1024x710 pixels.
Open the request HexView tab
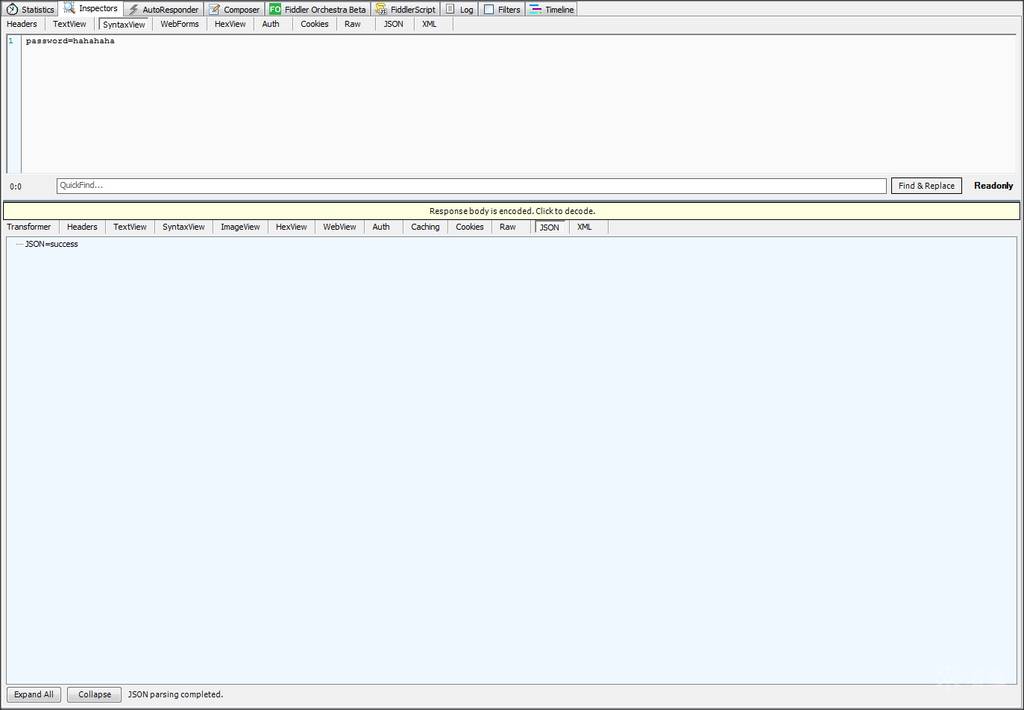230,24
